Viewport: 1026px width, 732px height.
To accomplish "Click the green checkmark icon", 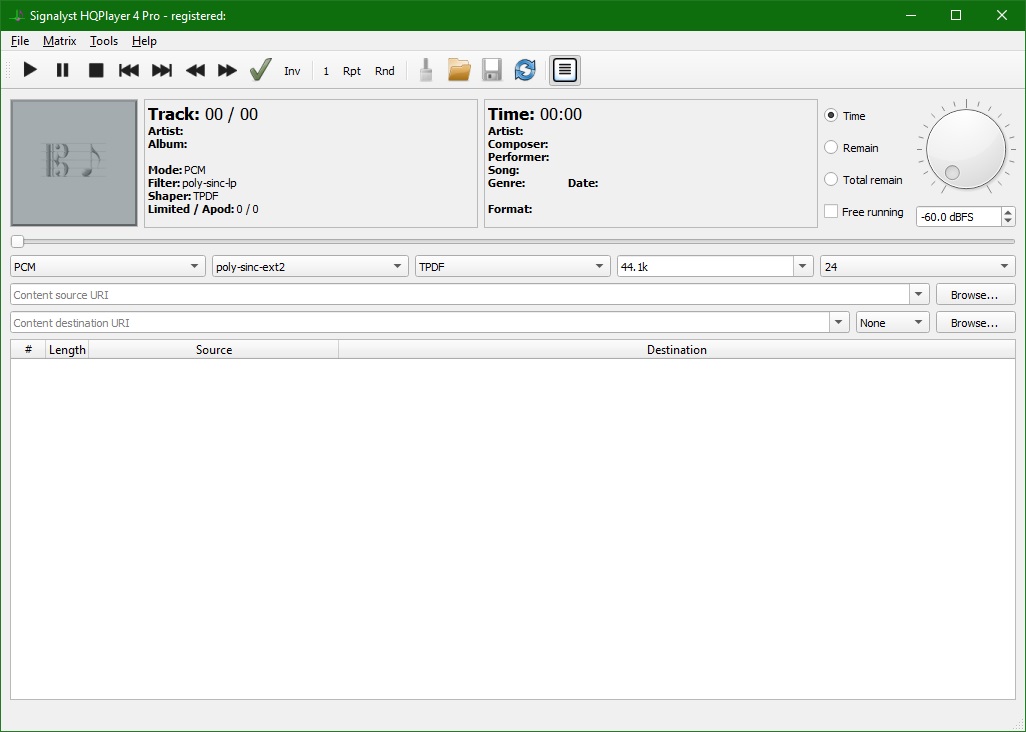I will tap(260, 69).
